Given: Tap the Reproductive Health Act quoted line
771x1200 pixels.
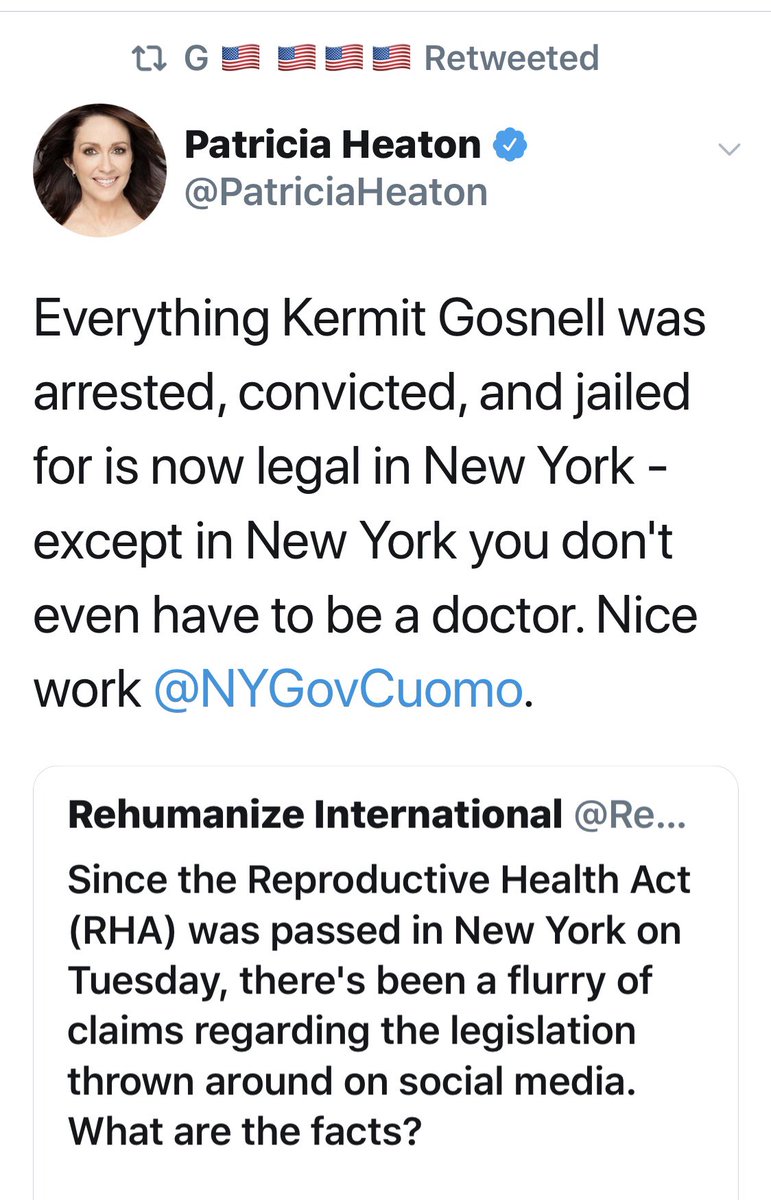Looking at the screenshot, I should tap(379, 879).
